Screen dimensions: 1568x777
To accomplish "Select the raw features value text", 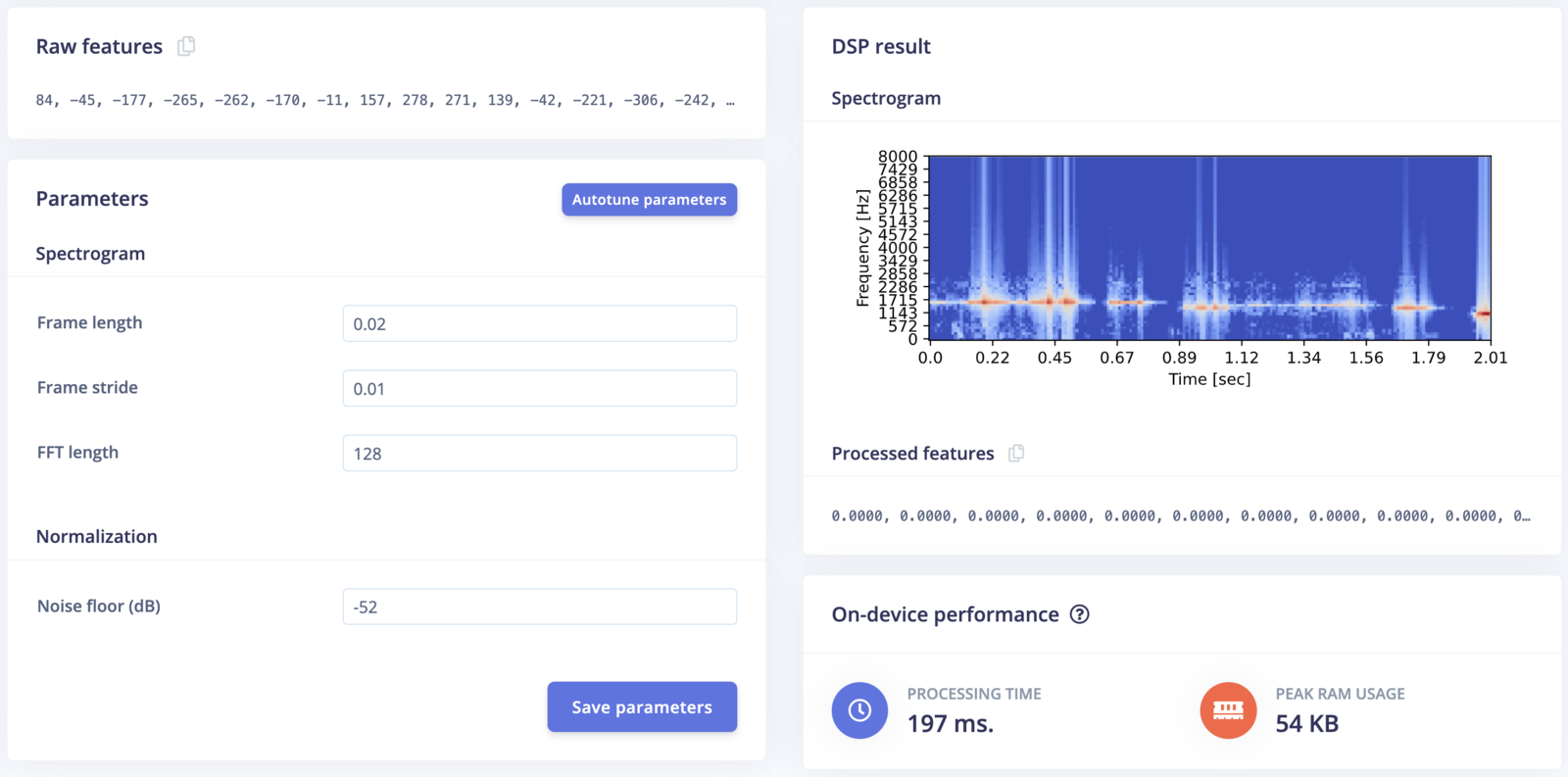I will tap(385, 100).
